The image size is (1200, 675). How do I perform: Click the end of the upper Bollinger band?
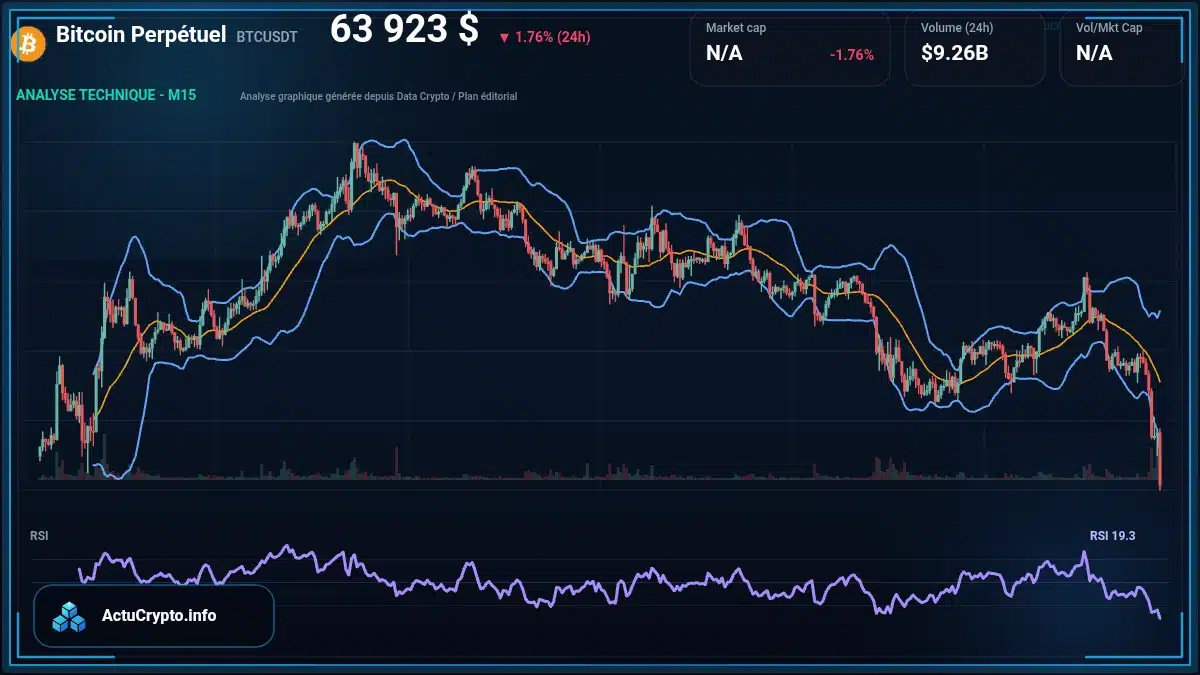(x=1160, y=311)
